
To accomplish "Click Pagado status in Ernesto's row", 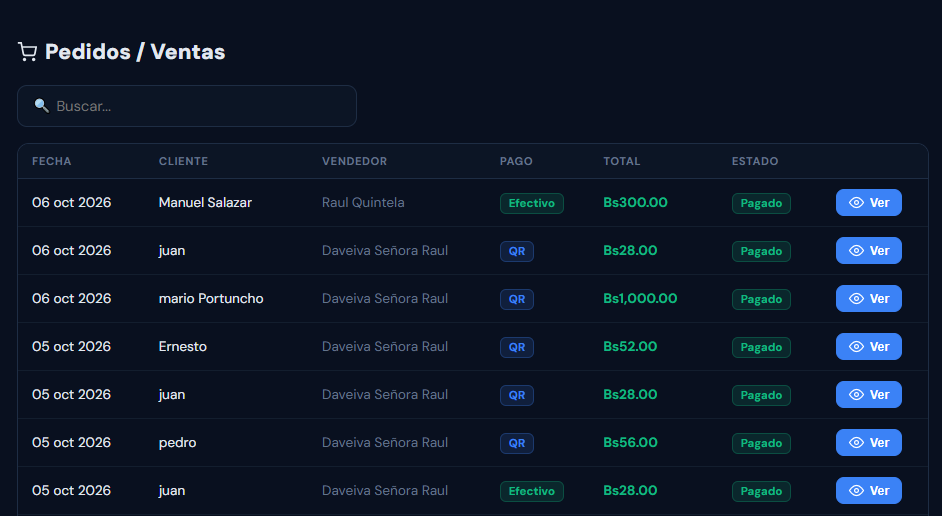I will coord(761,347).
